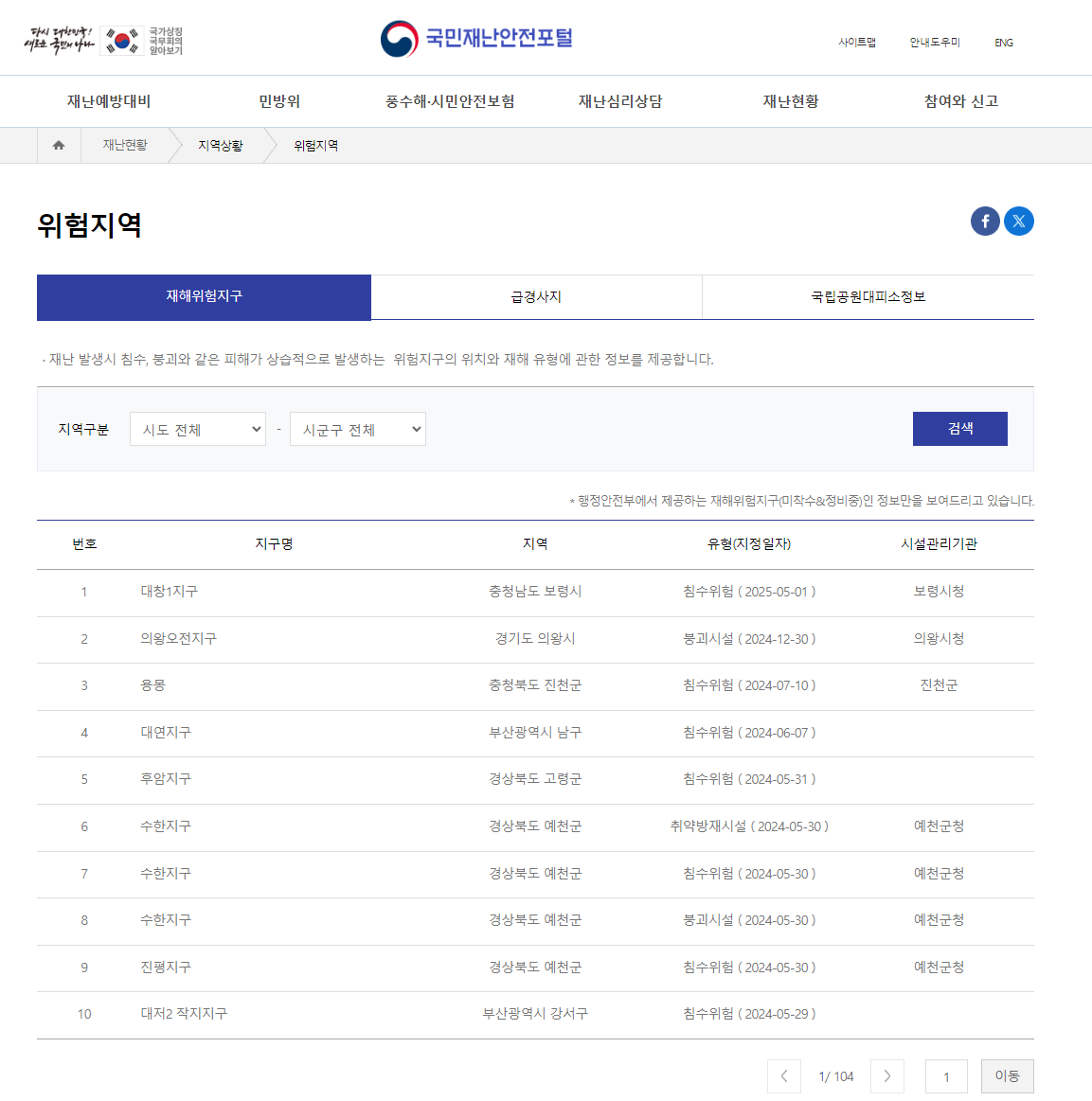Image resolution: width=1092 pixels, height=1101 pixels.
Task: Click the 붕괴시설 ( 2024-12-30 ) cell
Action: pos(749,639)
